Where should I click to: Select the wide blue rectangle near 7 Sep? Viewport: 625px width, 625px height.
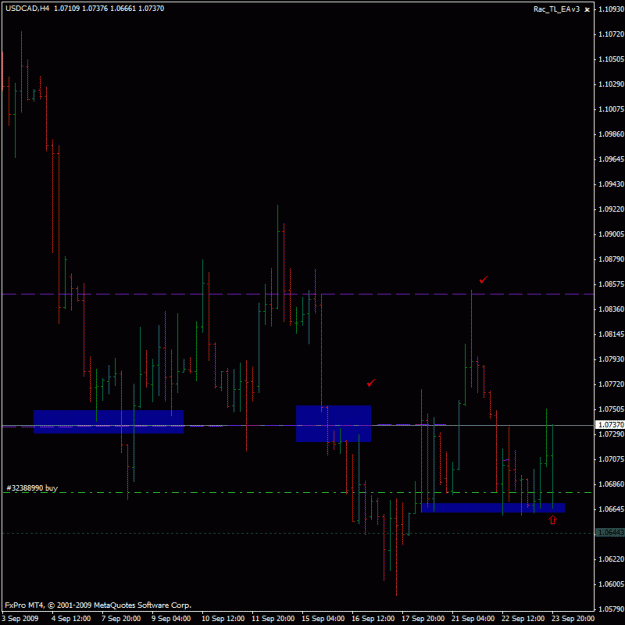coord(108,422)
